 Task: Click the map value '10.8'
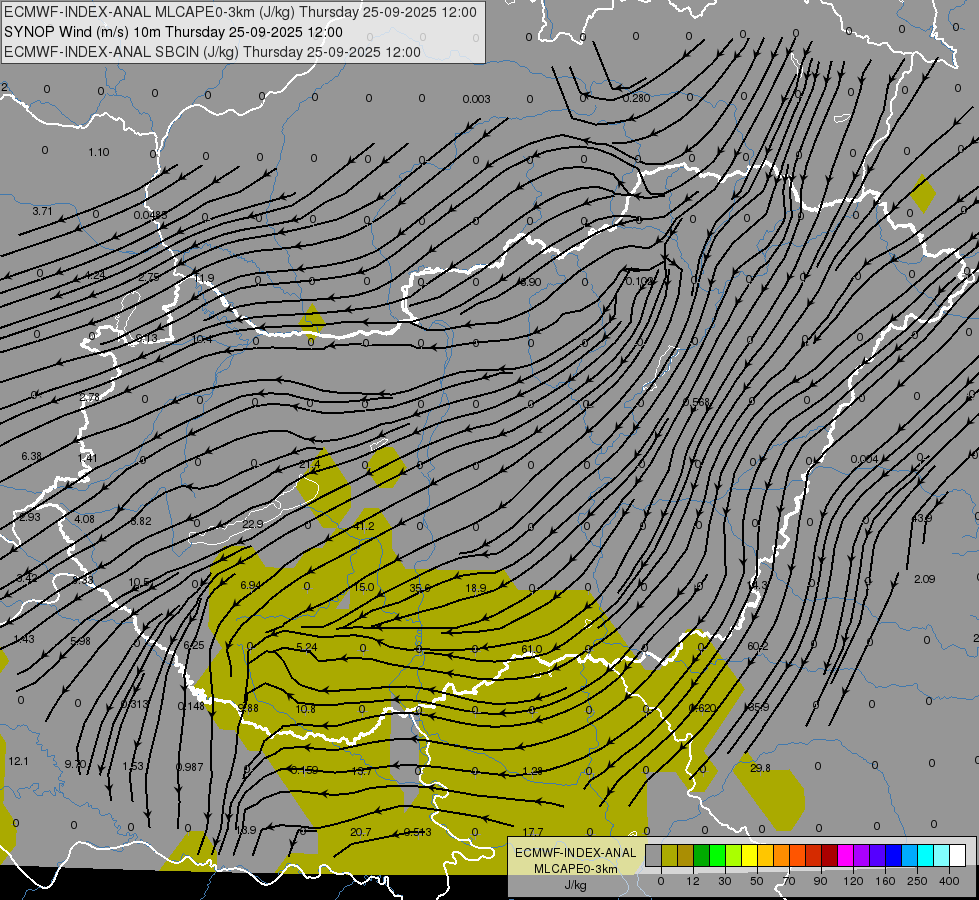click(305, 709)
